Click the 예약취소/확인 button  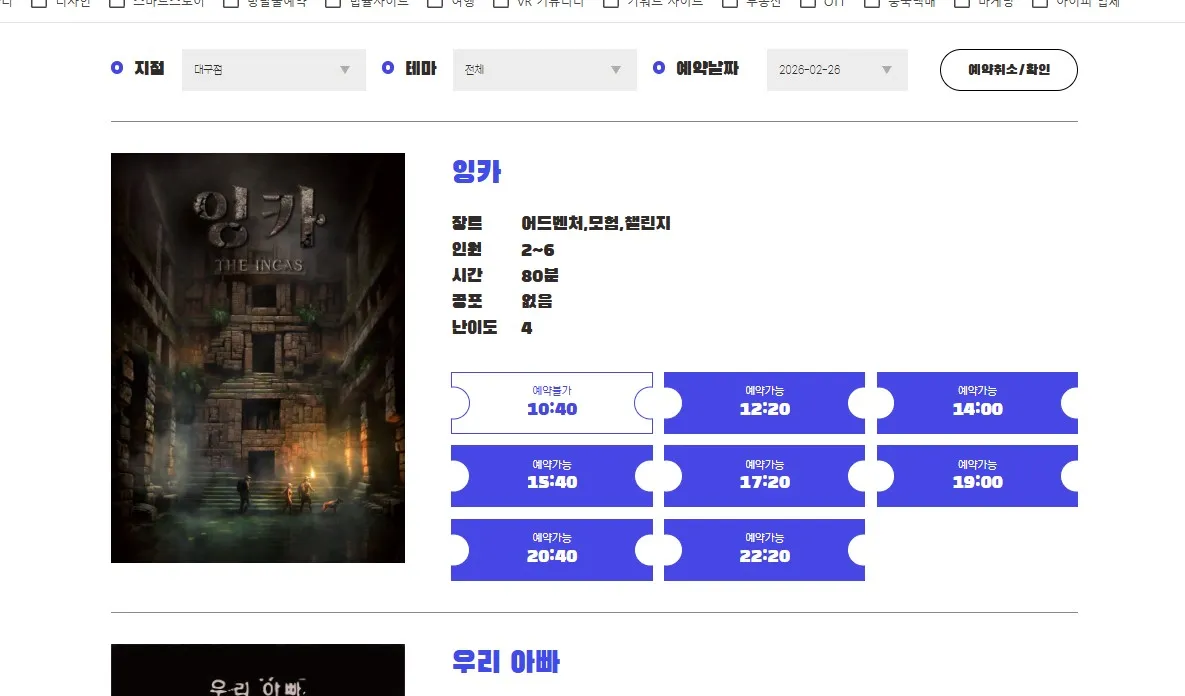click(1008, 70)
